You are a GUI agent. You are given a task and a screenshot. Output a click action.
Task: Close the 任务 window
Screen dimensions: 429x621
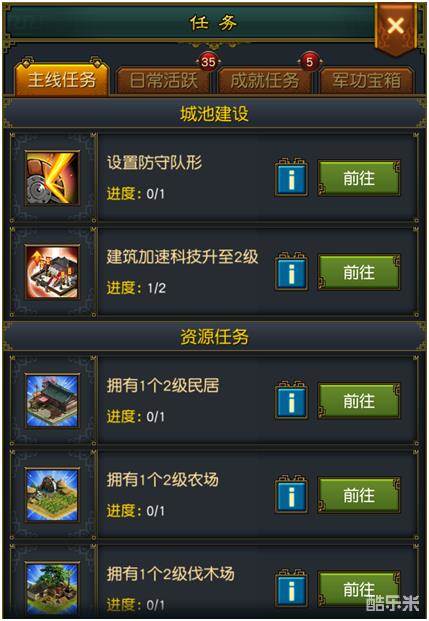(395, 27)
